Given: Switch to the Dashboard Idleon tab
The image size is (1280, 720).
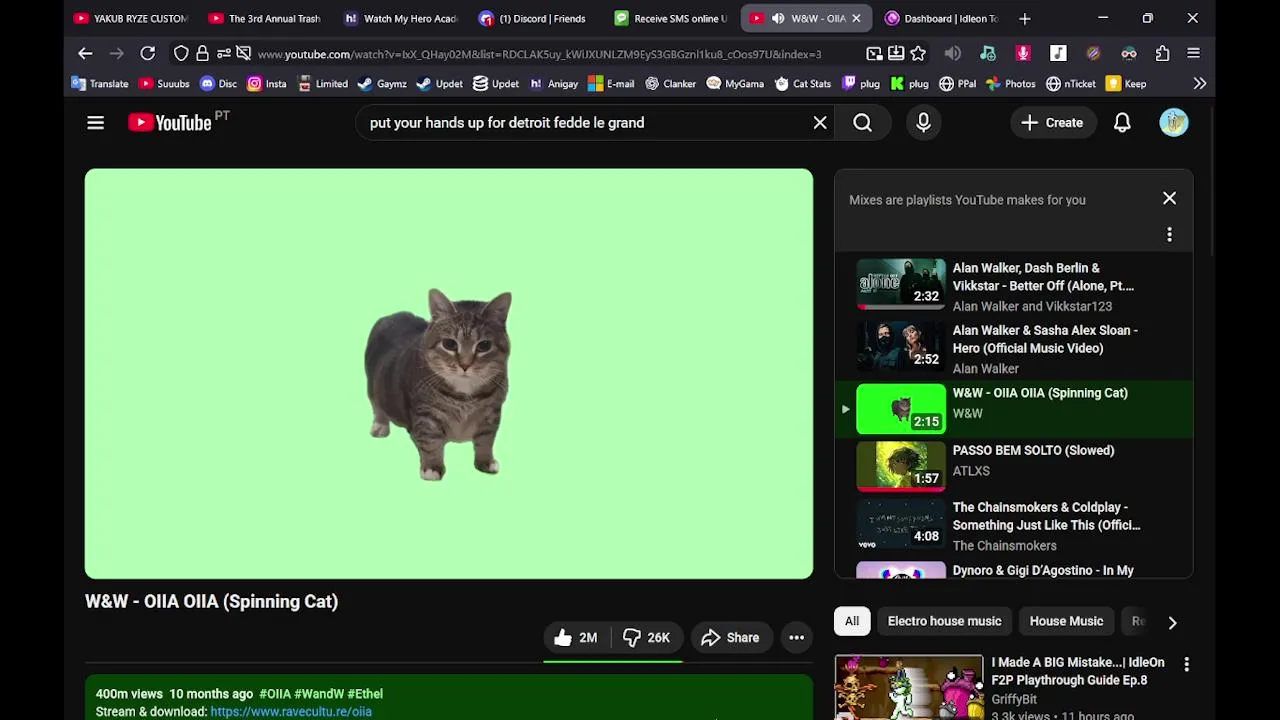Looking at the screenshot, I should [x=940, y=18].
